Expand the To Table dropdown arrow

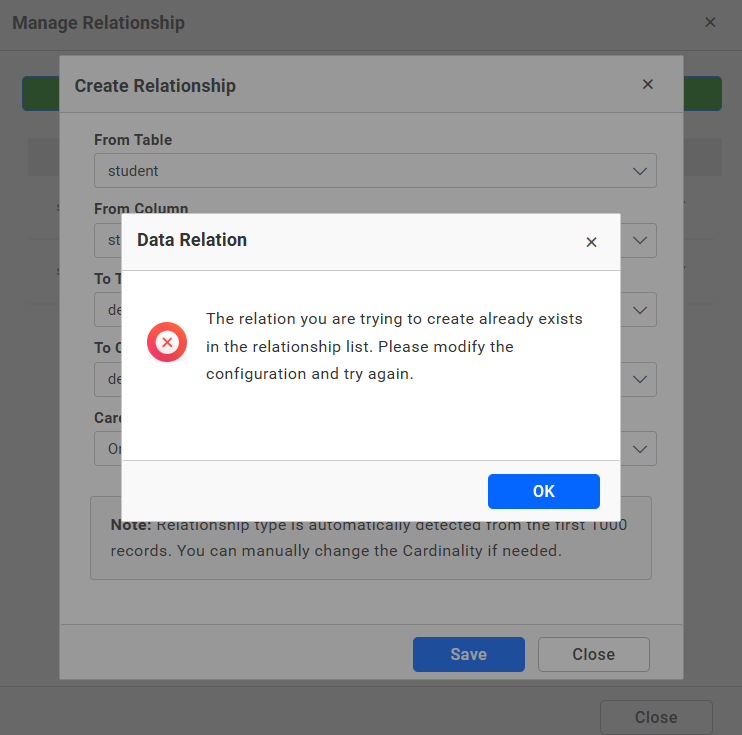click(x=640, y=310)
